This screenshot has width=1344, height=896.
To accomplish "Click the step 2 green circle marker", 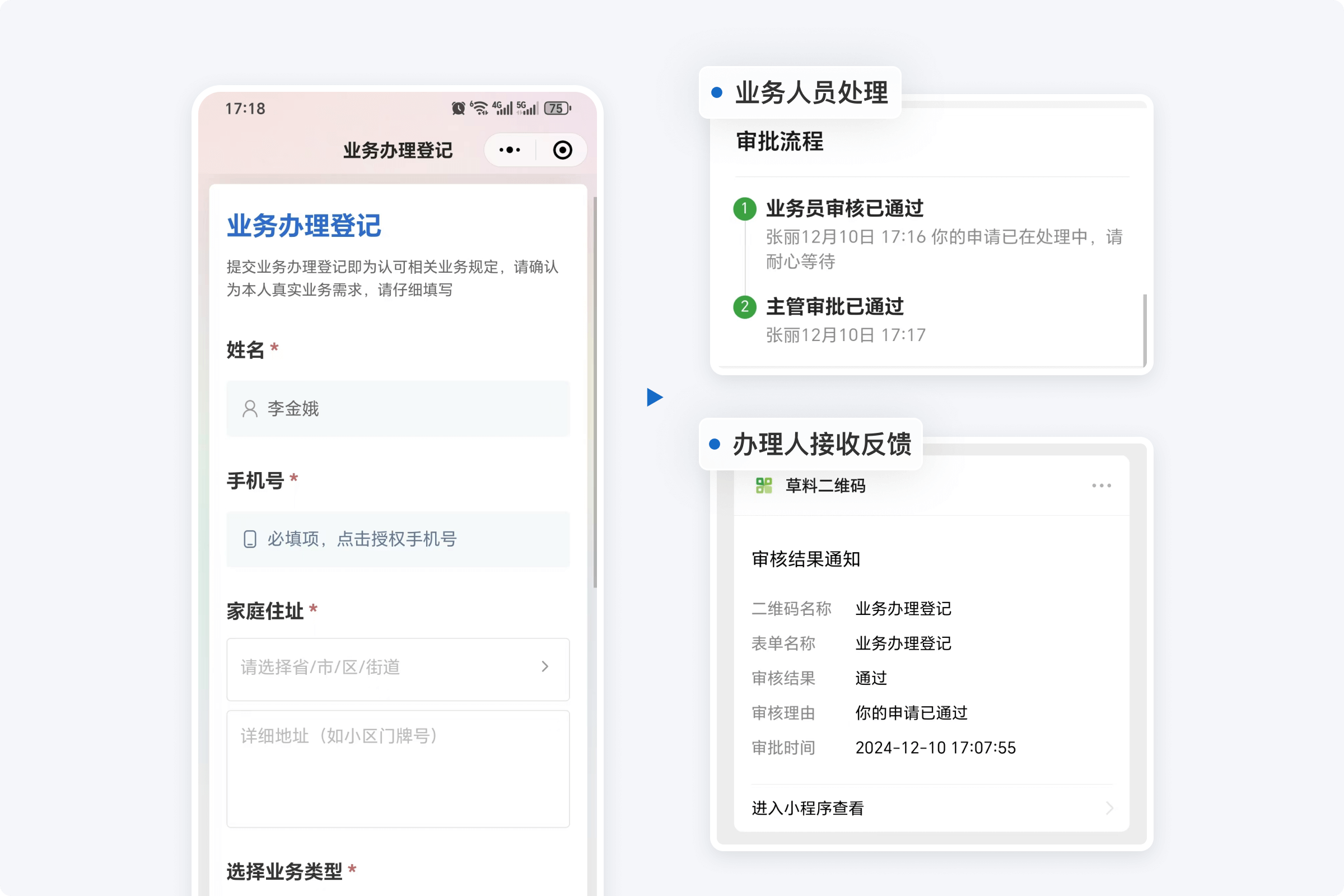I will (745, 307).
